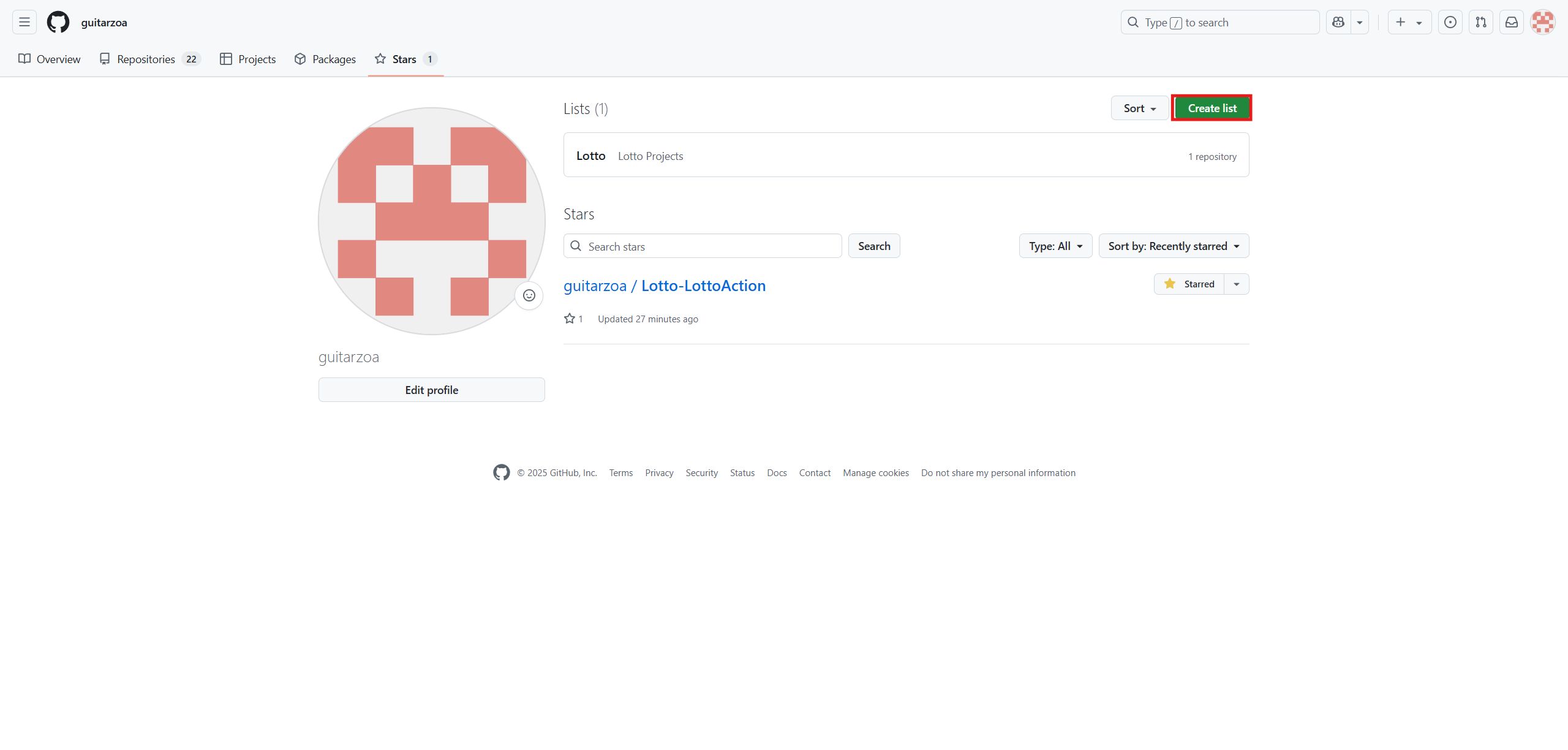Click the GitHub Octocat logo in header

58,22
